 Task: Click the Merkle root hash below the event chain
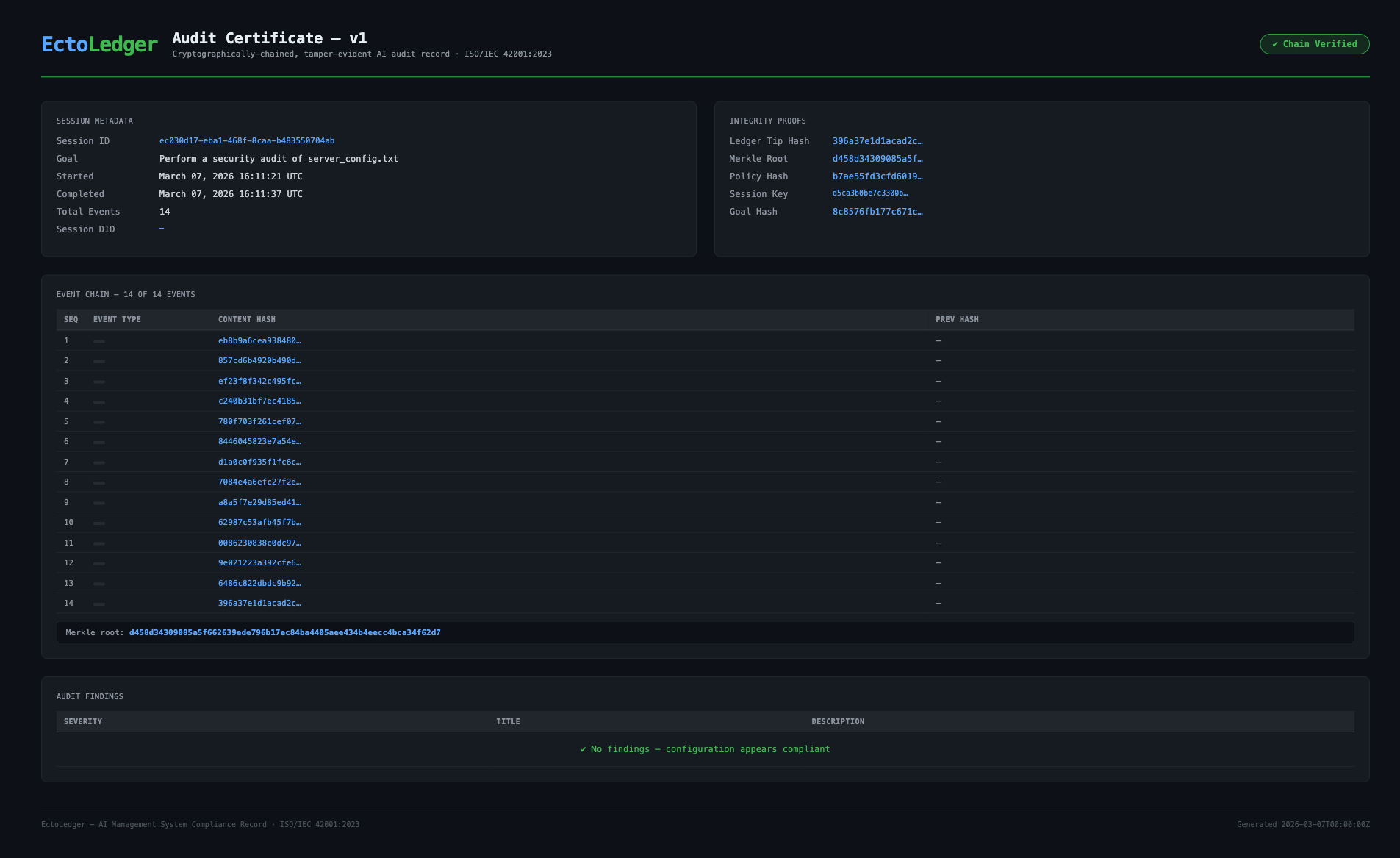[x=284, y=632]
